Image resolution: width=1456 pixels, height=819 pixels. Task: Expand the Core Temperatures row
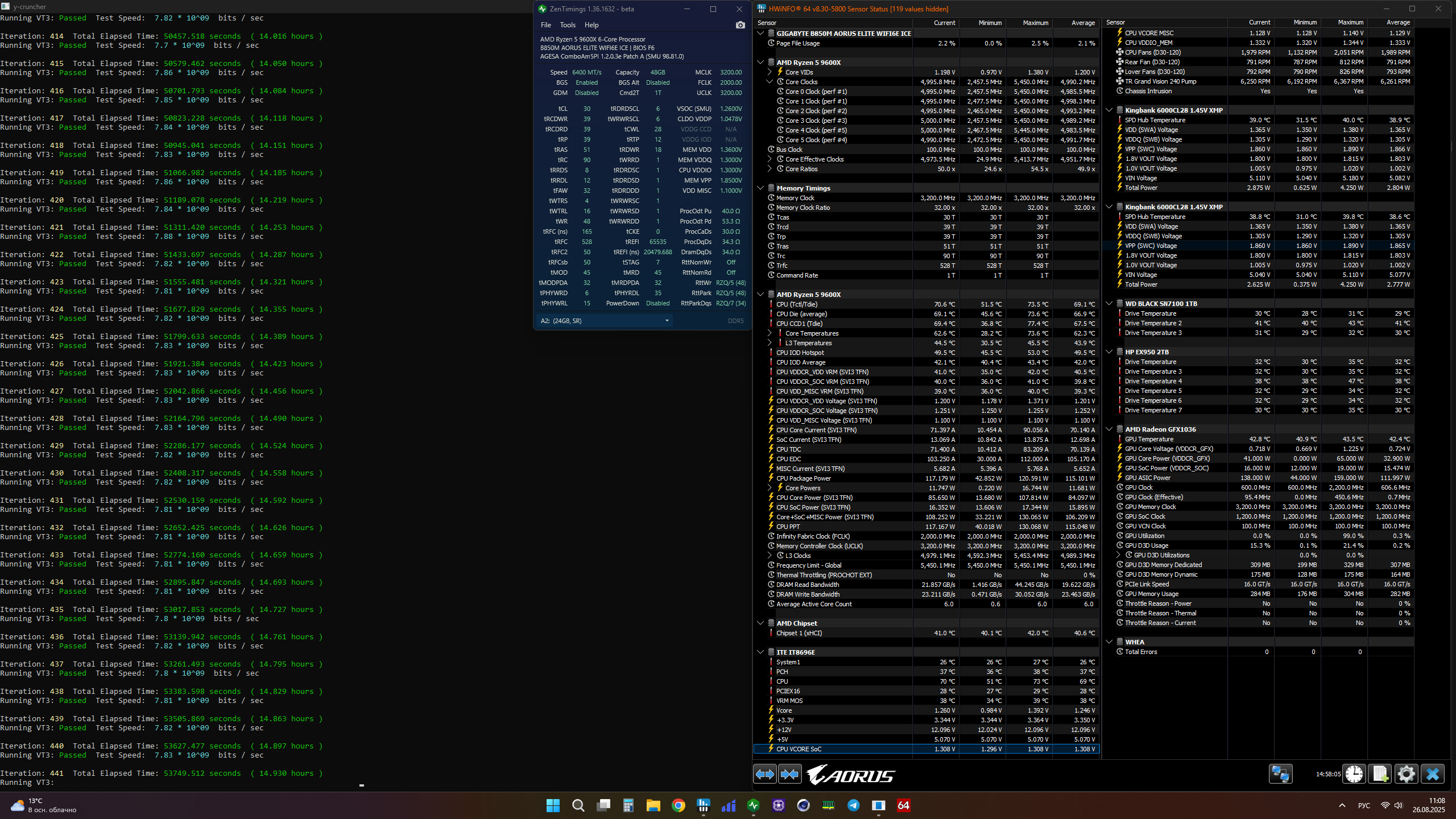pyautogui.click(x=770, y=333)
